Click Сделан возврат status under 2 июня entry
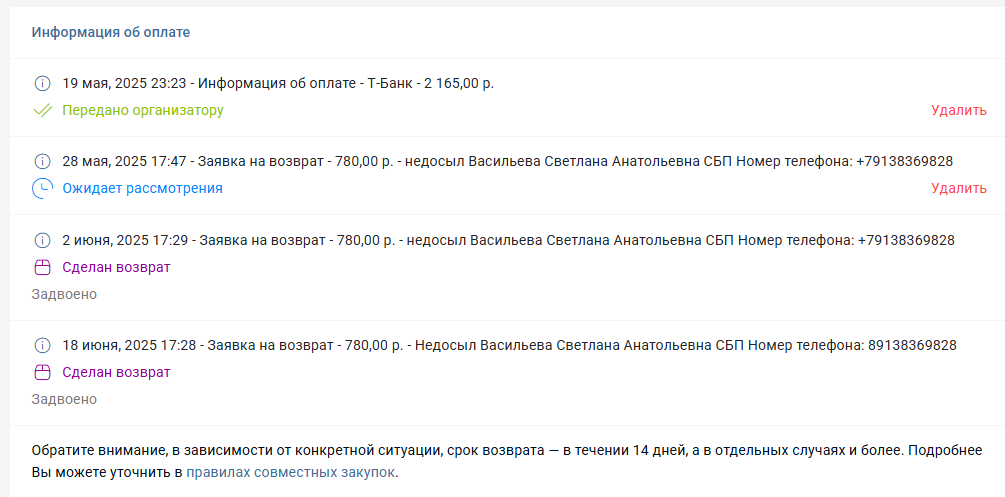This screenshot has height=497, width=1005. [116, 267]
